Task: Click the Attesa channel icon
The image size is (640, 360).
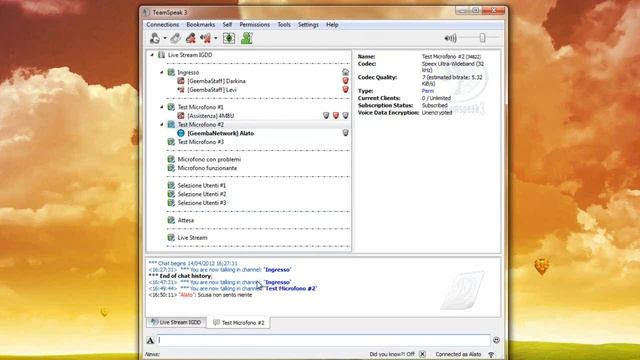Action: pos(171,220)
